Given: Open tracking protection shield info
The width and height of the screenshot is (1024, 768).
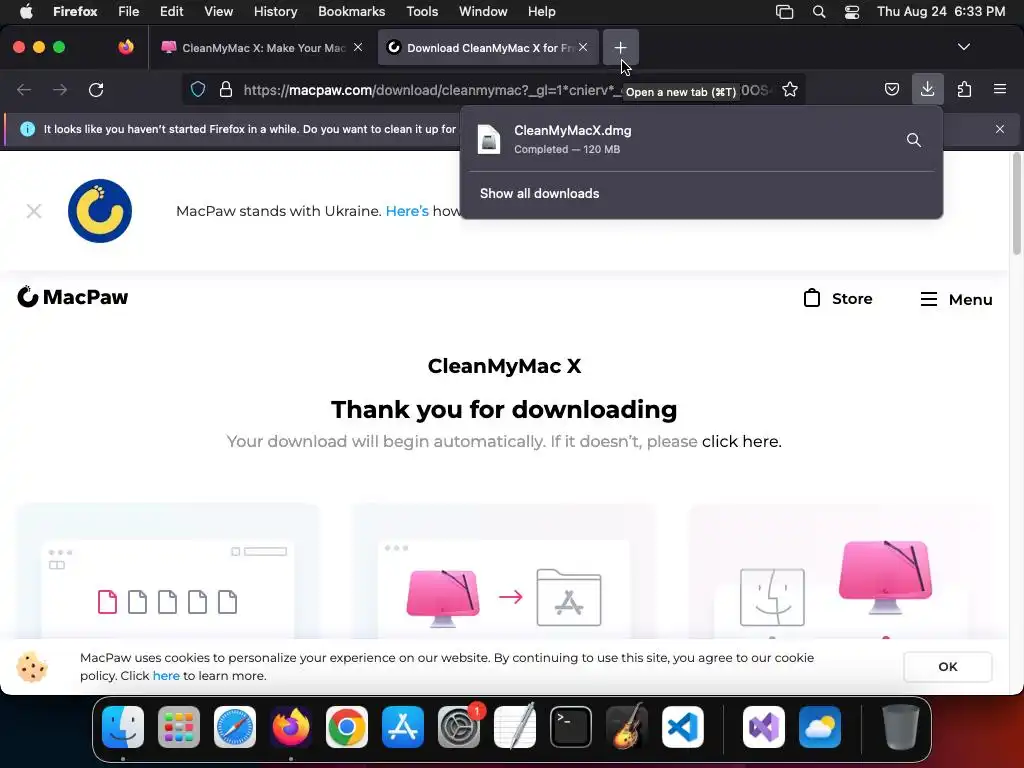Looking at the screenshot, I should 198,89.
